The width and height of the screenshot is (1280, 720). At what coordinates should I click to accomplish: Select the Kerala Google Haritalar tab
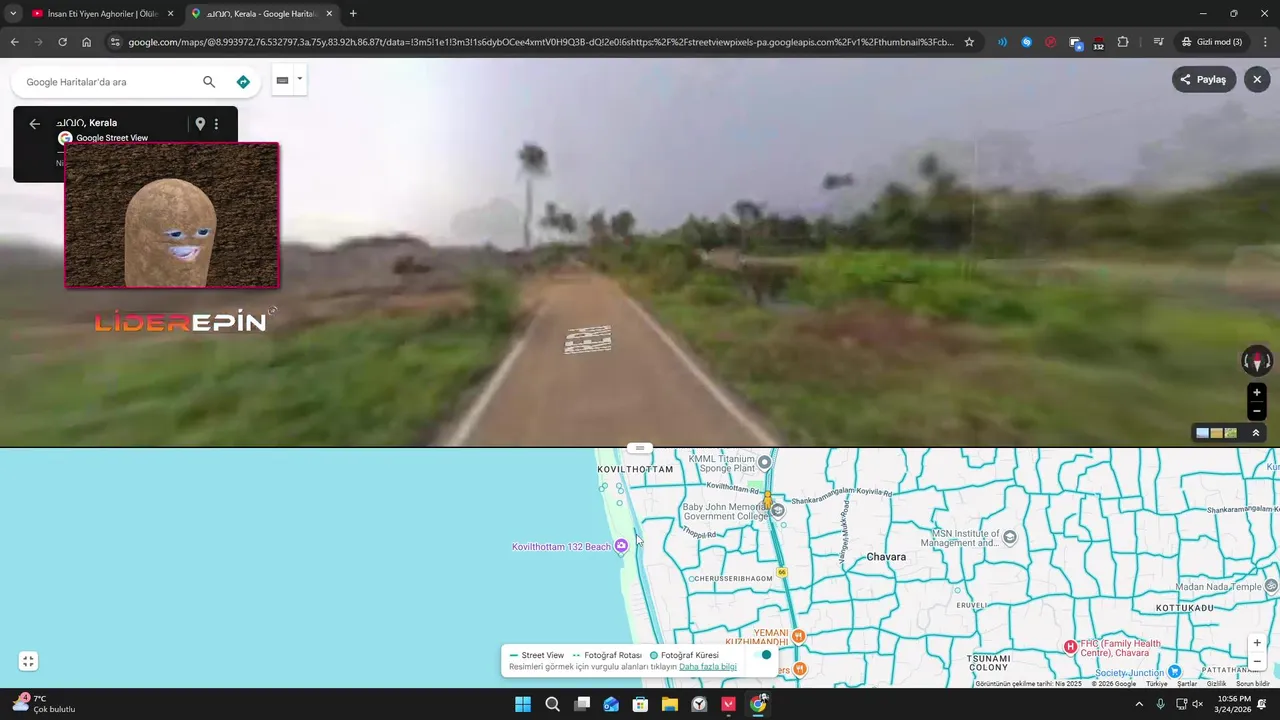tap(261, 14)
